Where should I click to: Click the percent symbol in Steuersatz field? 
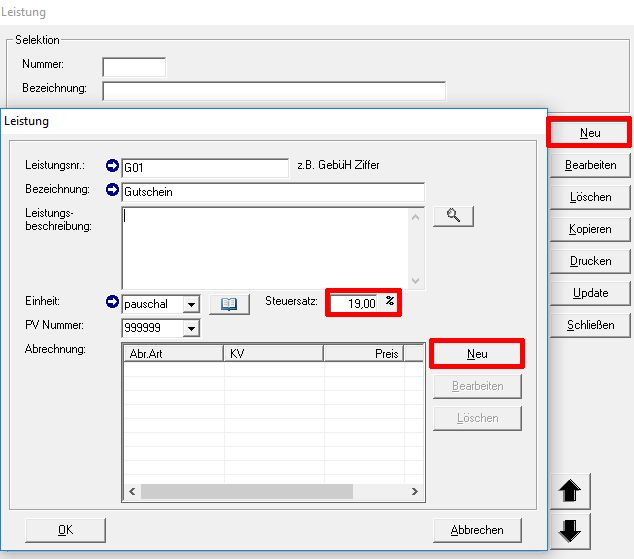[x=389, y=302]
